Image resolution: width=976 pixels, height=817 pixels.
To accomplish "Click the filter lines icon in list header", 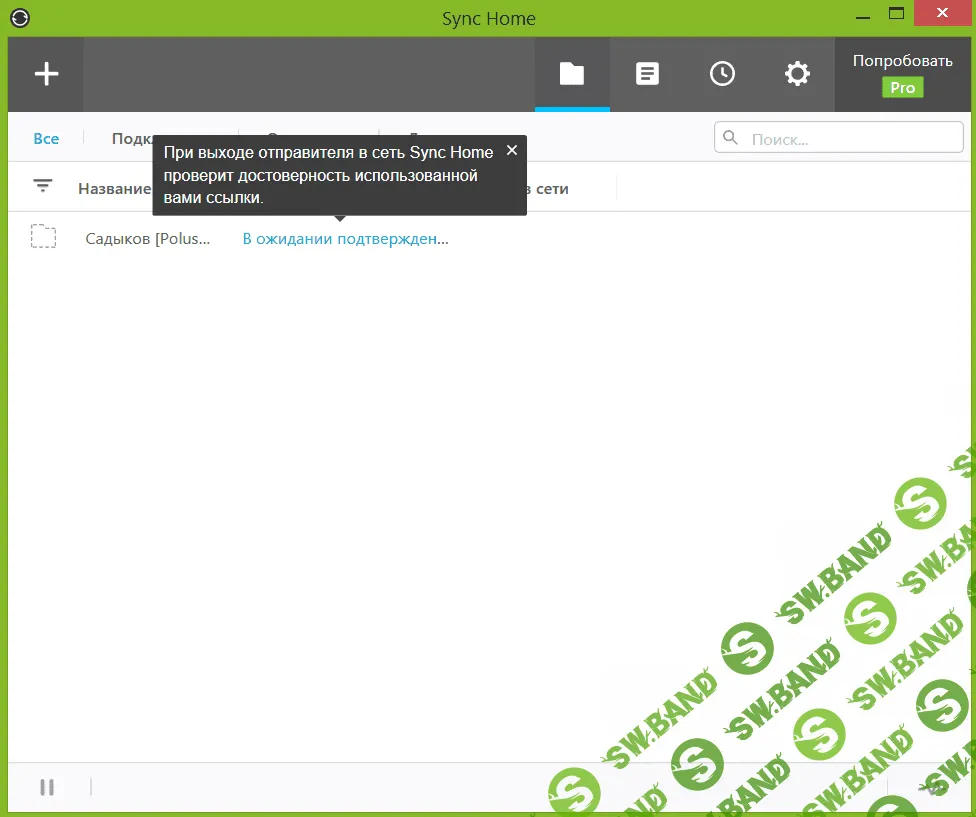I will [x=43, y=186].
